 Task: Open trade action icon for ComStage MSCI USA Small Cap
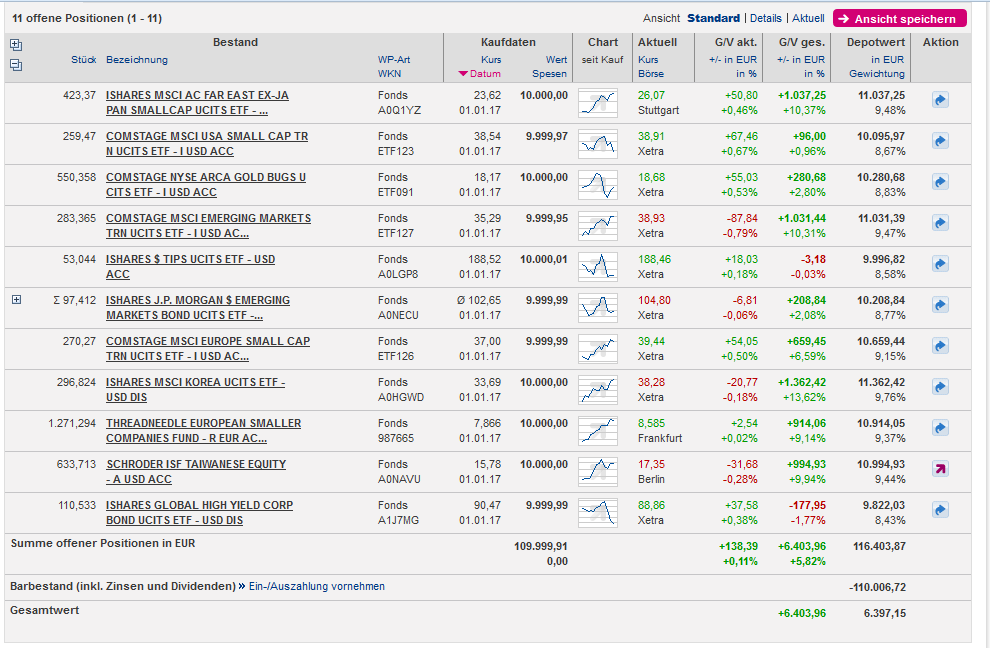(940, 141)
